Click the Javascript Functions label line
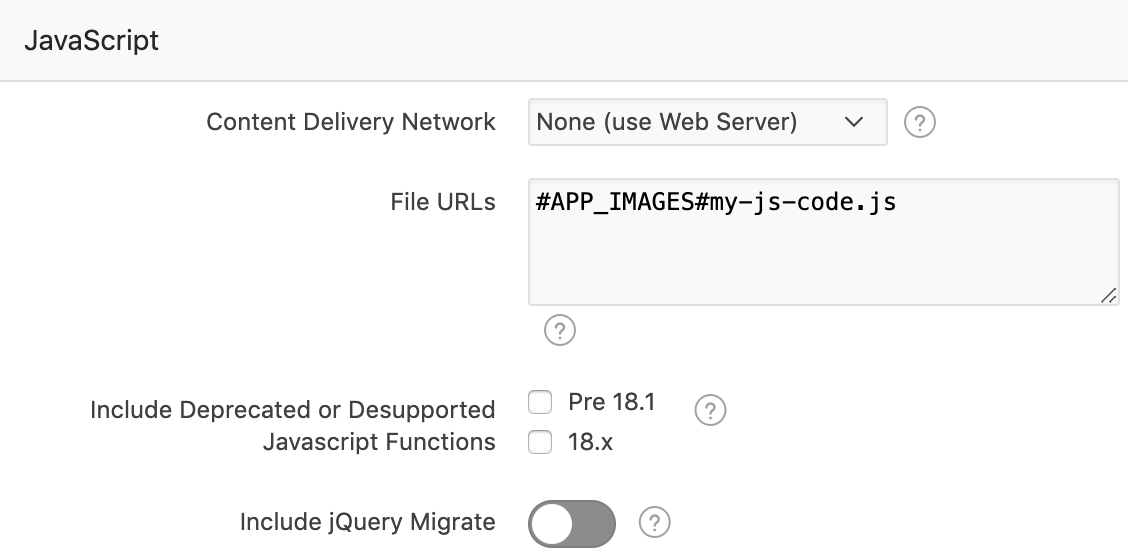This screenshot has height=558, width=1128. pyautogui.click(x=379, y=442)
